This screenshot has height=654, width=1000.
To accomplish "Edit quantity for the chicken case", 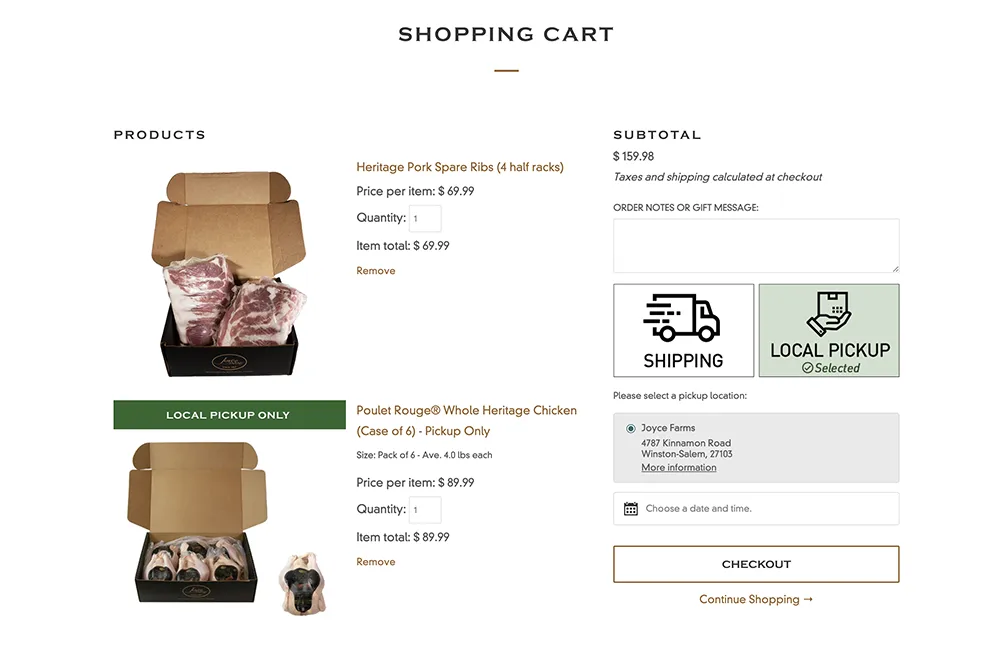I will [x=424, y=509].
